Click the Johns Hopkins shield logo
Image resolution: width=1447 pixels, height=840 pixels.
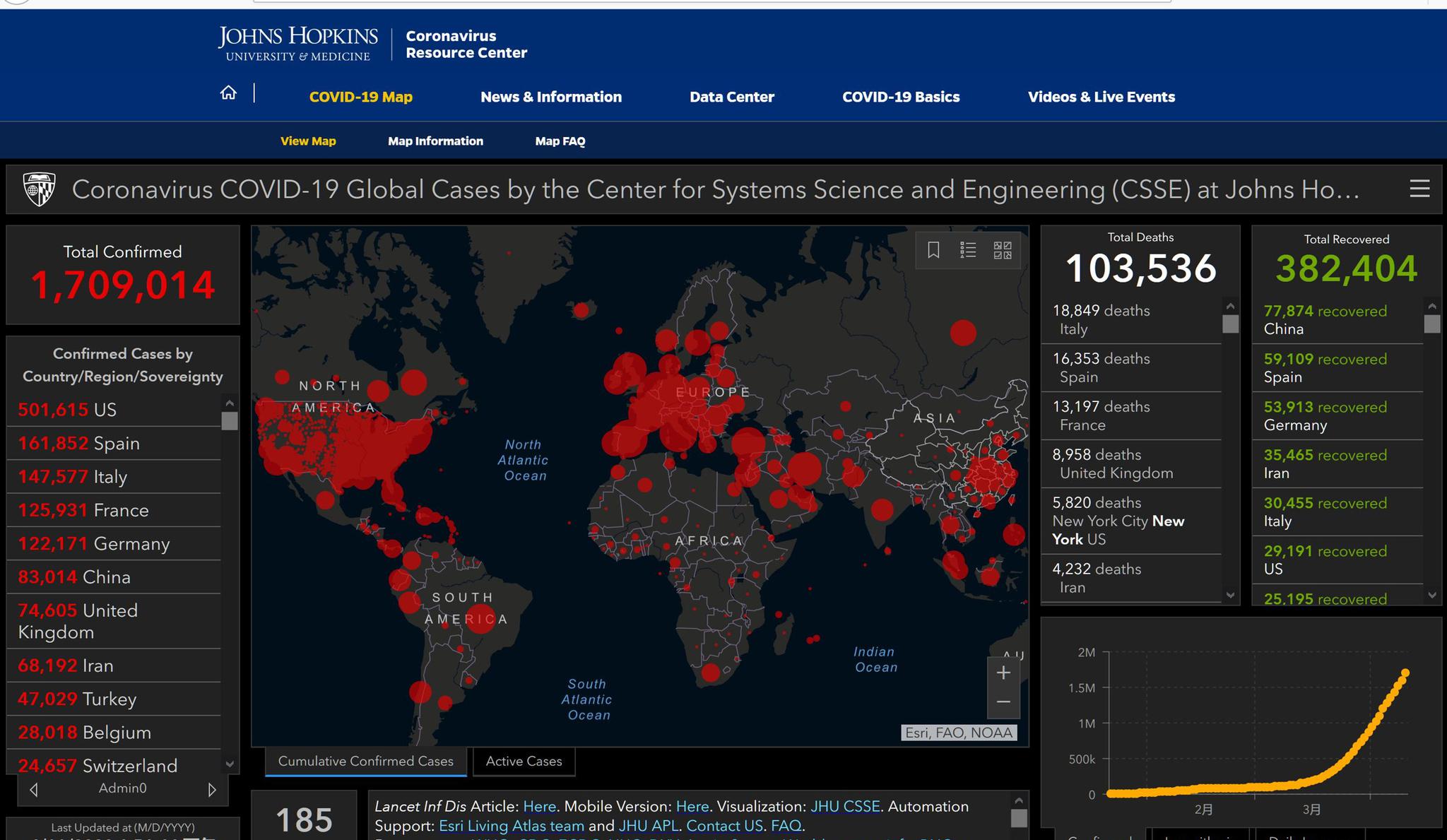[40, 189]
